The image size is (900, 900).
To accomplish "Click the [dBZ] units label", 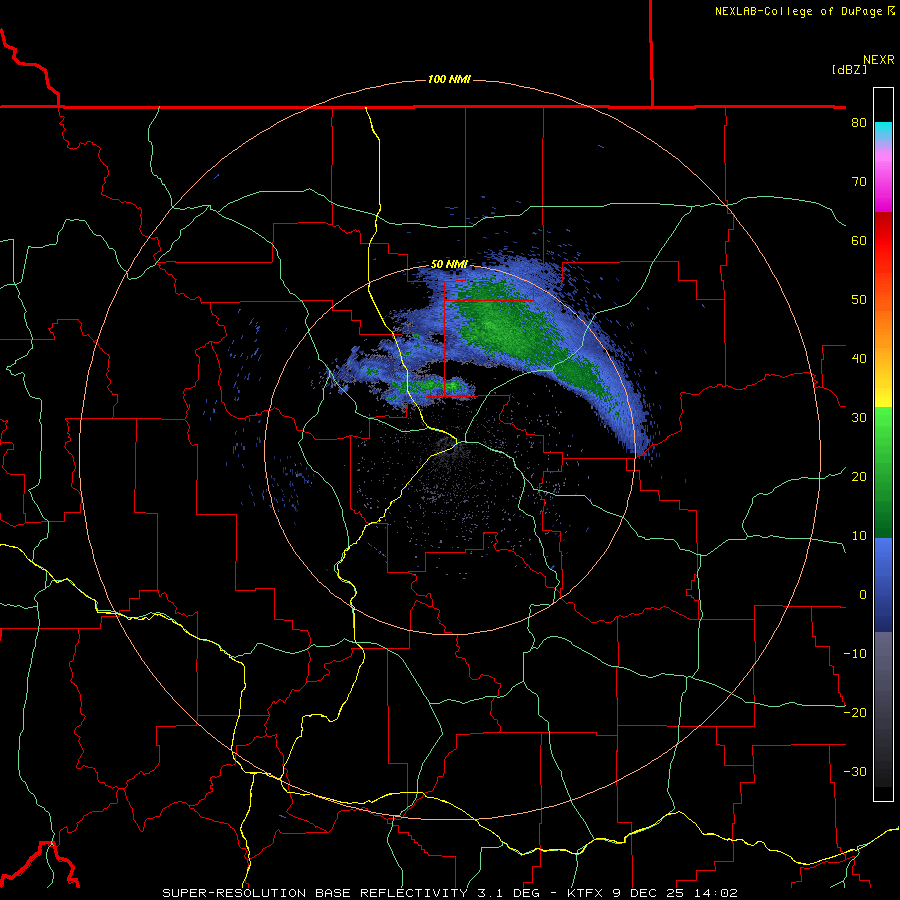I will [849, 69].
